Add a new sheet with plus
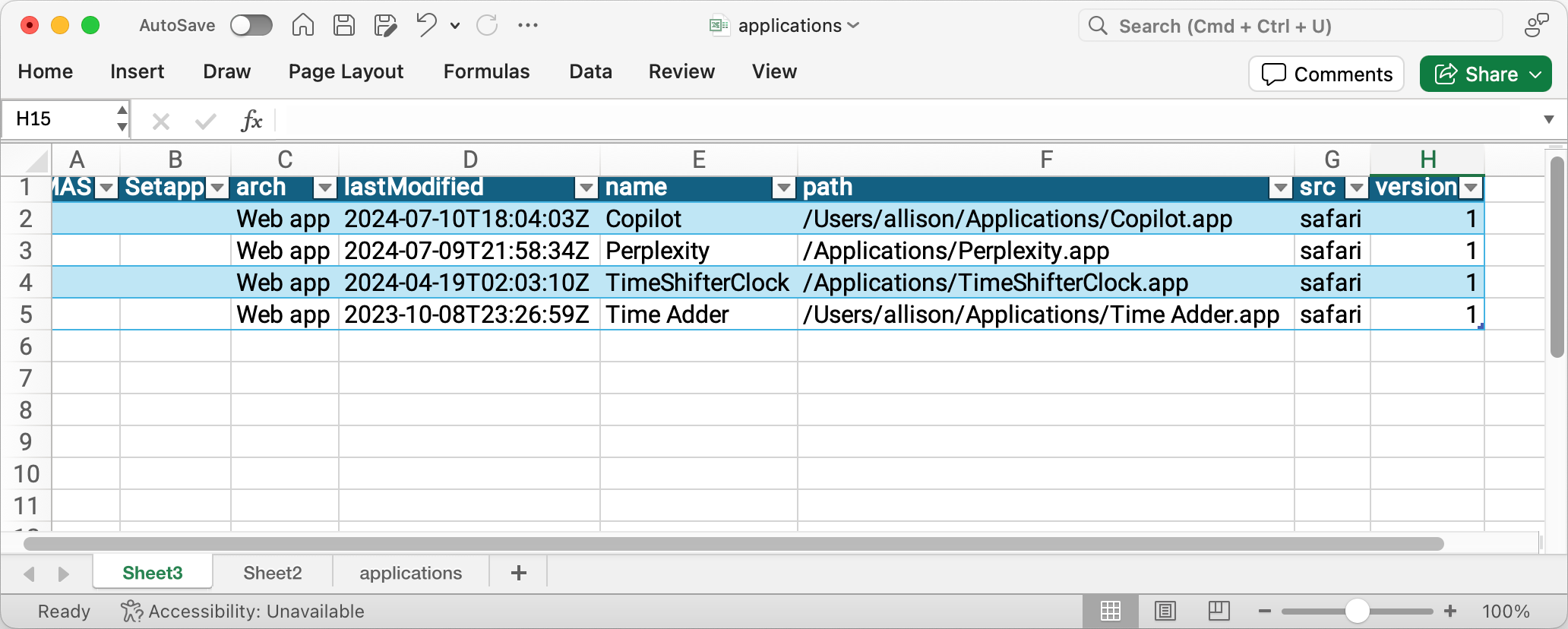1568x629 pixels. (x=519, y=573)
